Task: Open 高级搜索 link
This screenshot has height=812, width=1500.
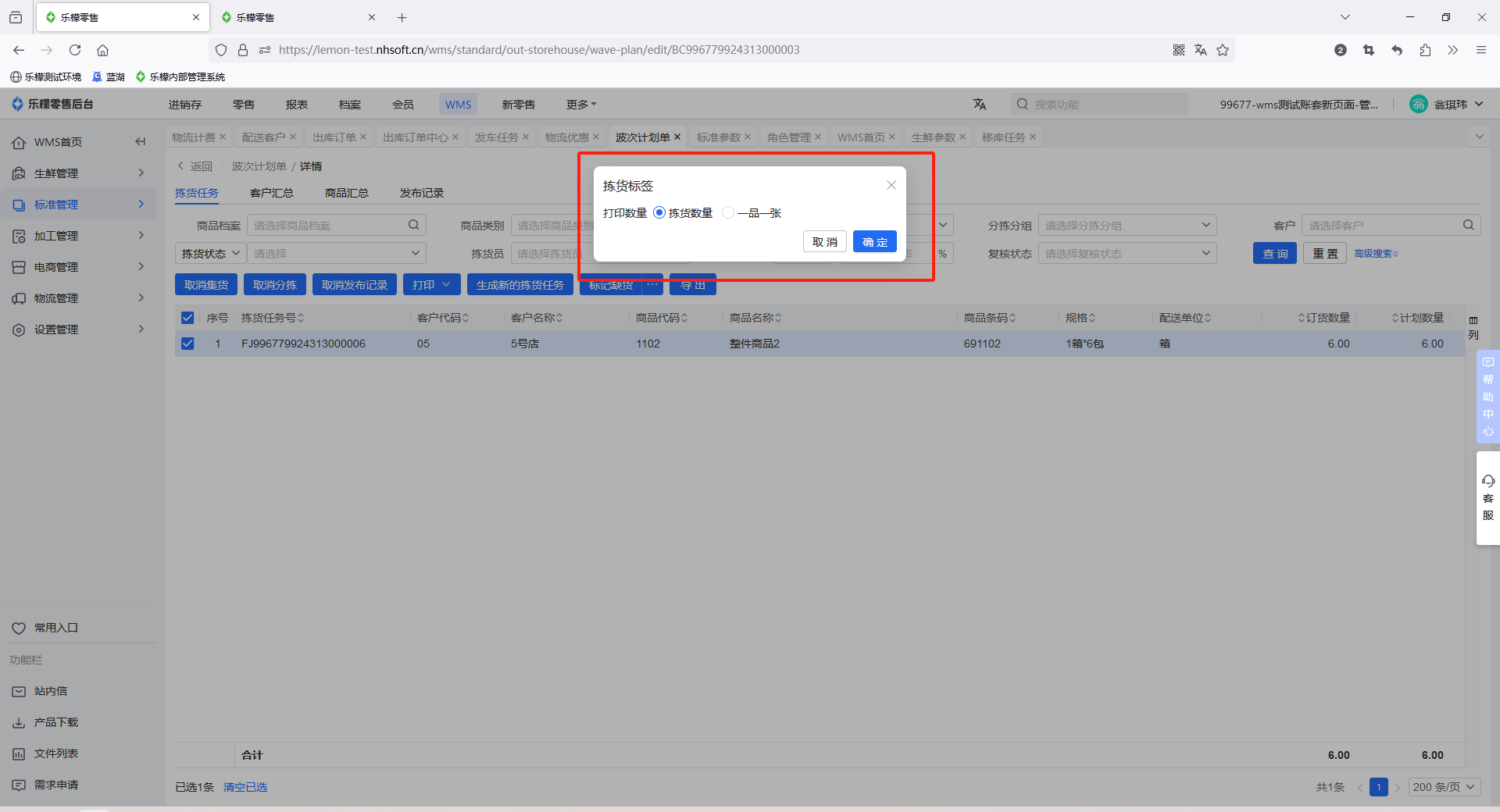Action: point(1376,254)
